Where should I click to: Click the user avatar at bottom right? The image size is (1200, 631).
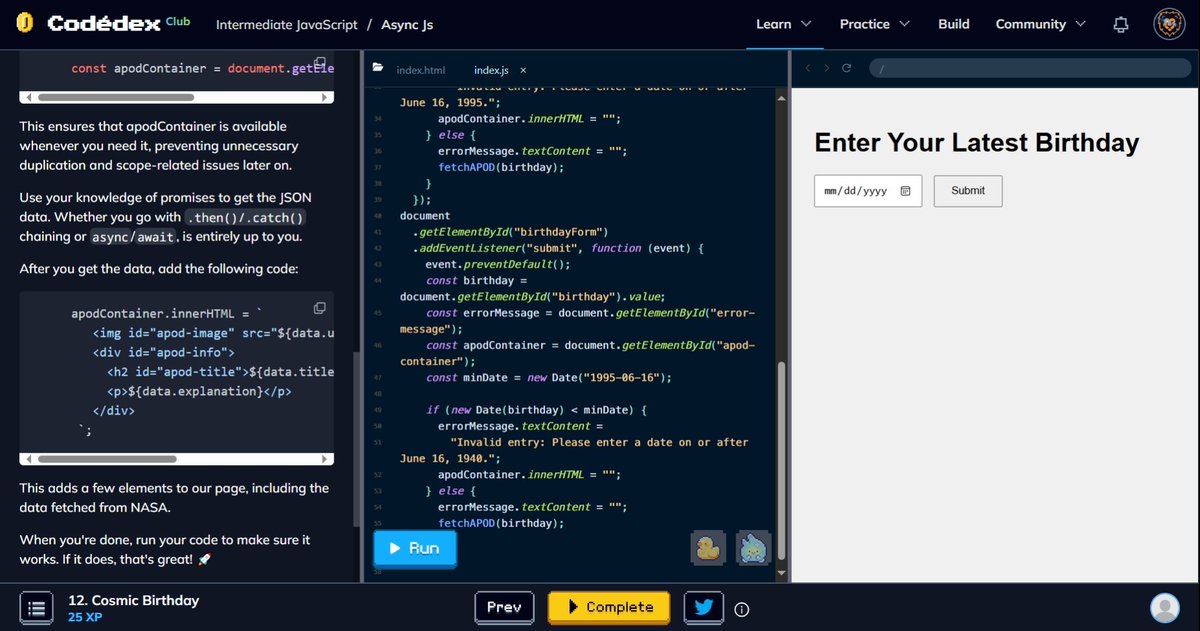click(x=1164, y=607)
